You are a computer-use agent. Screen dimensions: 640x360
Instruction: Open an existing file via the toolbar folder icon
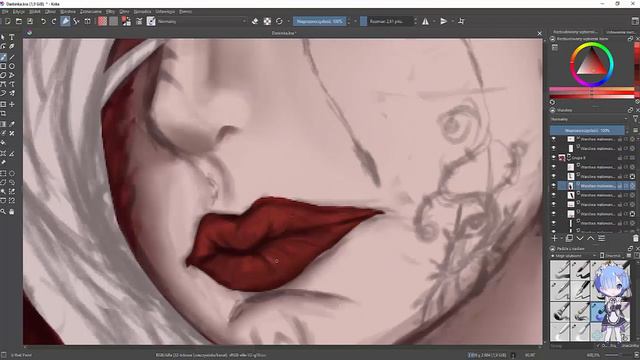18,21
